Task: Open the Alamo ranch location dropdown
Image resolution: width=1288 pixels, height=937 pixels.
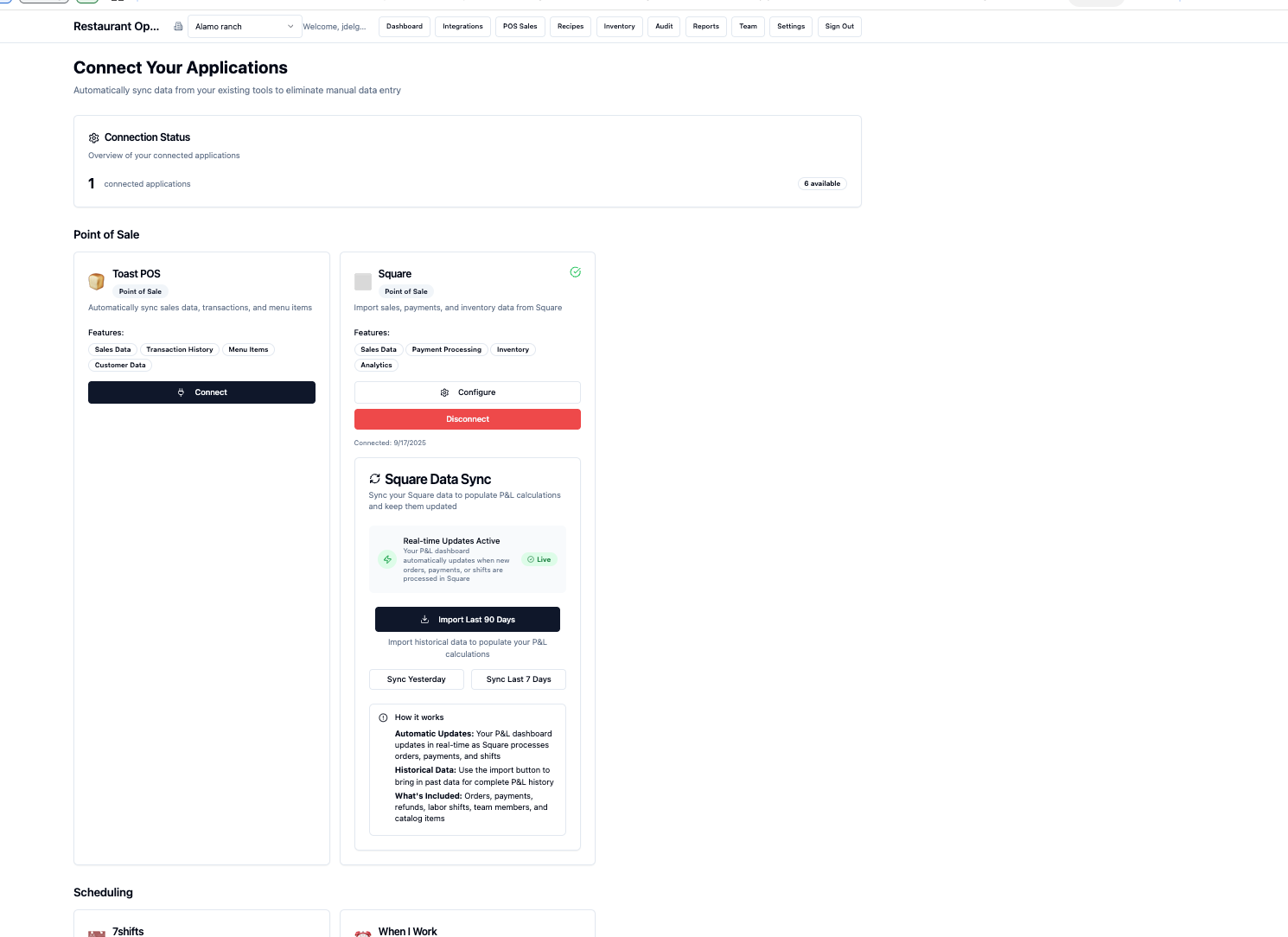Action: click(x=243, y=26)
